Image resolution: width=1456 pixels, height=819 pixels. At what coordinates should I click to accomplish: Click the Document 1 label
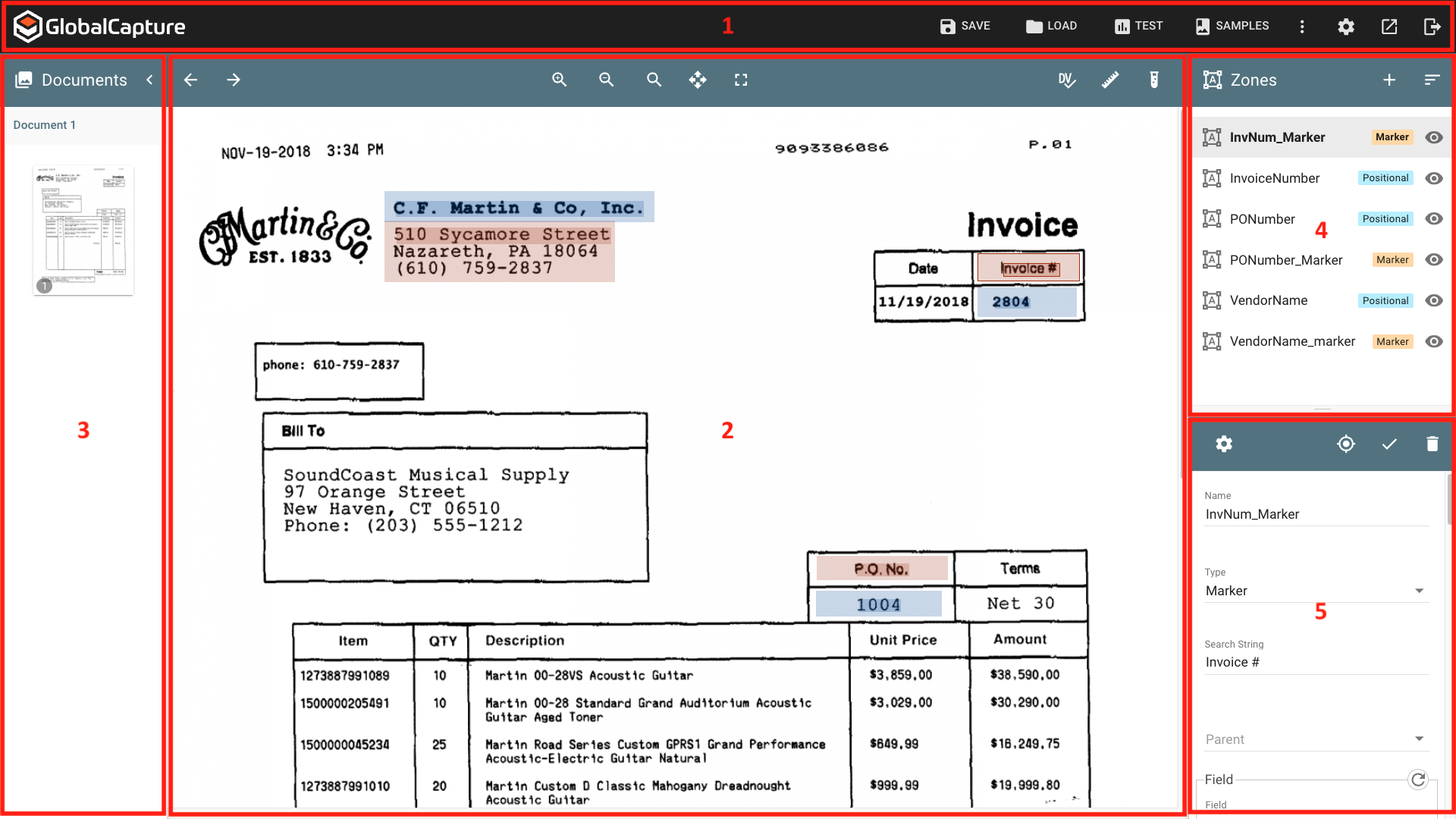(x=45, y=125)
